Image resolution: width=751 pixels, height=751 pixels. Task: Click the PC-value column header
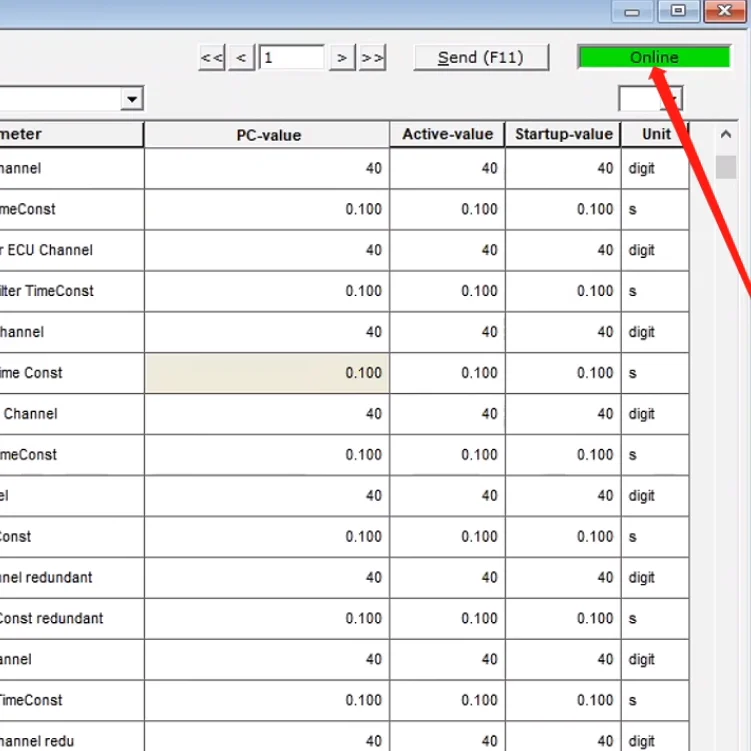267,135
